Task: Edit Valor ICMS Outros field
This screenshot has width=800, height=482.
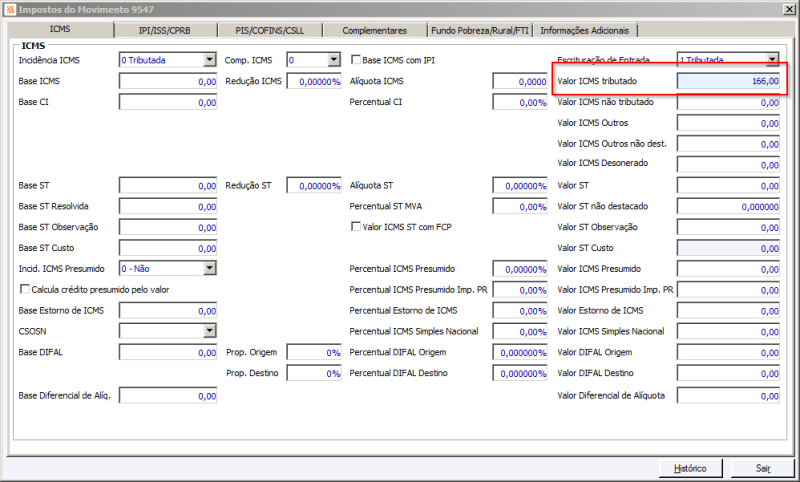Action: click(x=728, y=123)
